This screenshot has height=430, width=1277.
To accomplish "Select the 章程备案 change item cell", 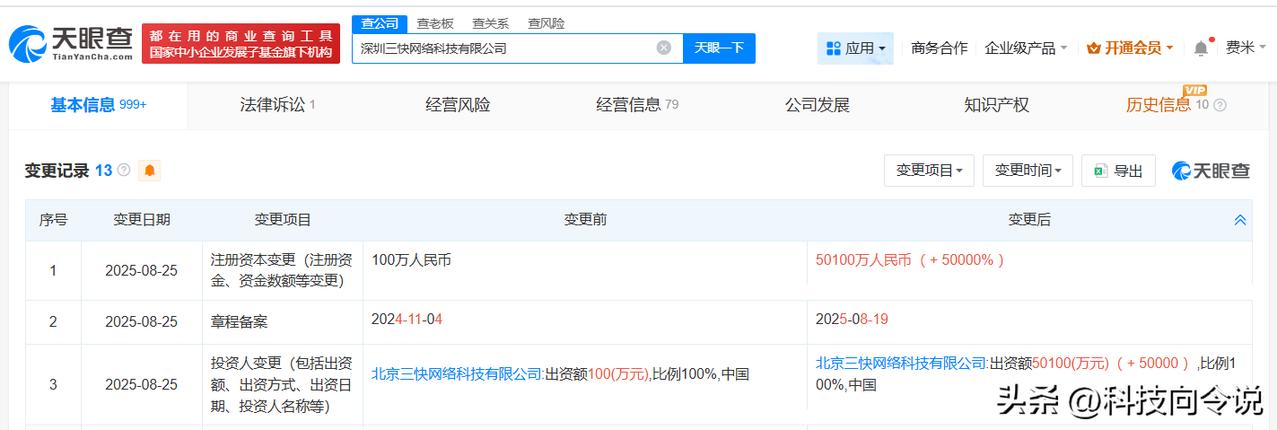I will pyautogui.click(x=283, y=322).
